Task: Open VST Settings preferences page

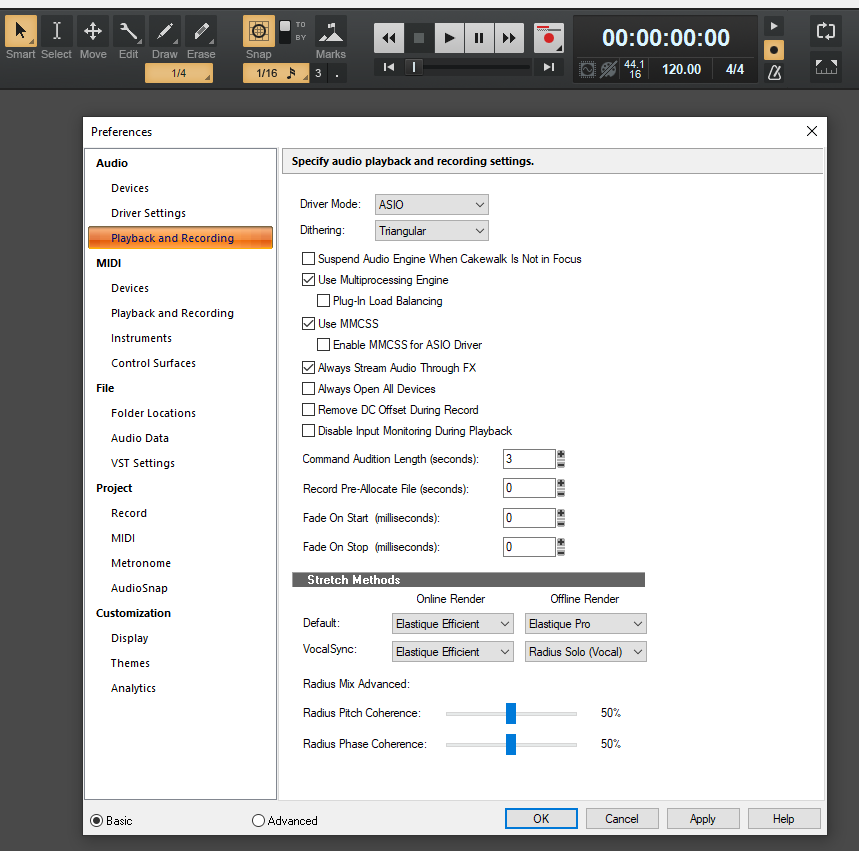Action: pos(143,463)
